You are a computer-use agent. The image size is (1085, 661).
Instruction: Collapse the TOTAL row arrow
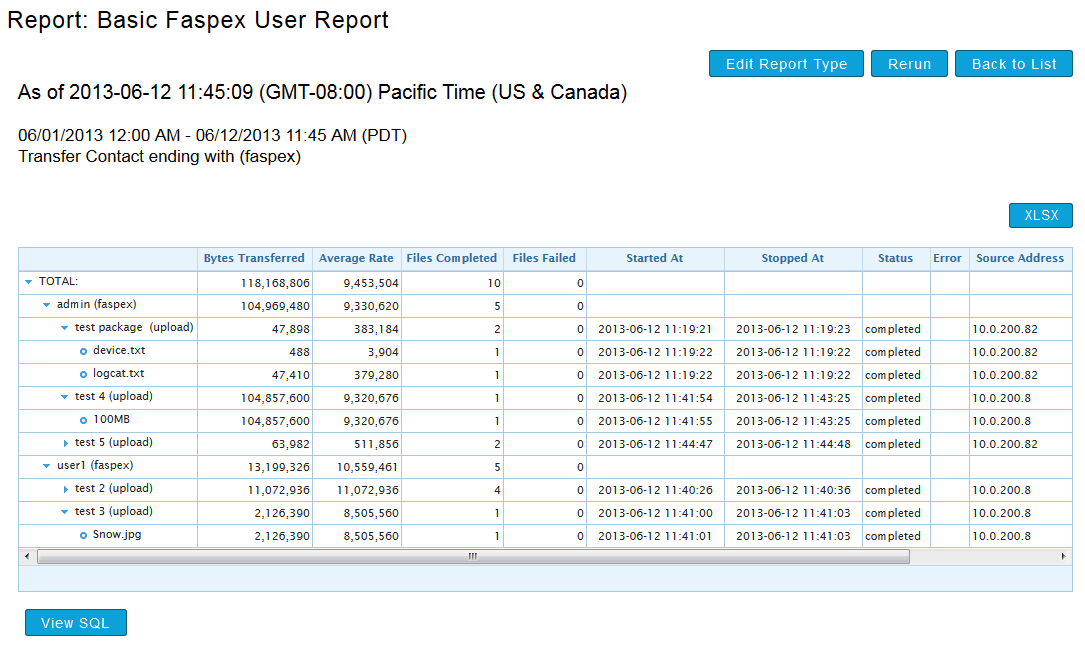[x=29, y=283]
